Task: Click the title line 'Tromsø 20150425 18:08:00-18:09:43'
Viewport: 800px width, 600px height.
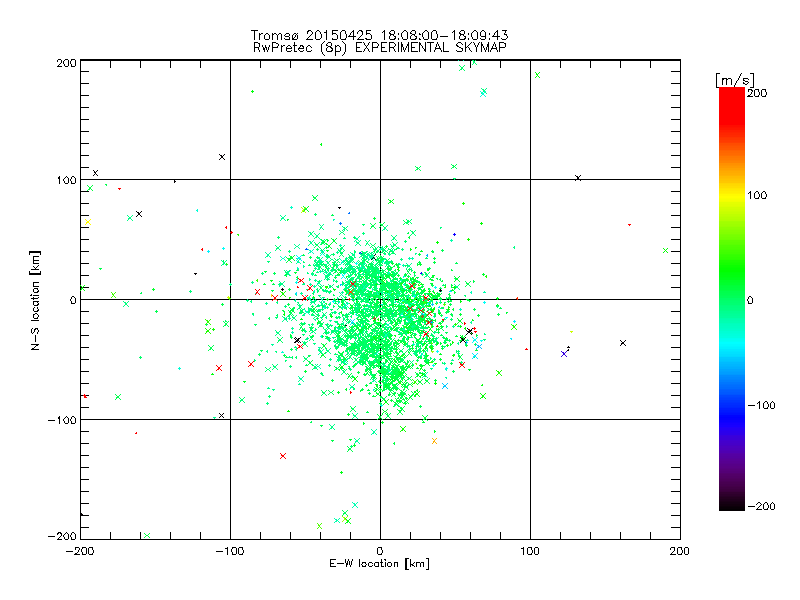Action: [379, 35]
